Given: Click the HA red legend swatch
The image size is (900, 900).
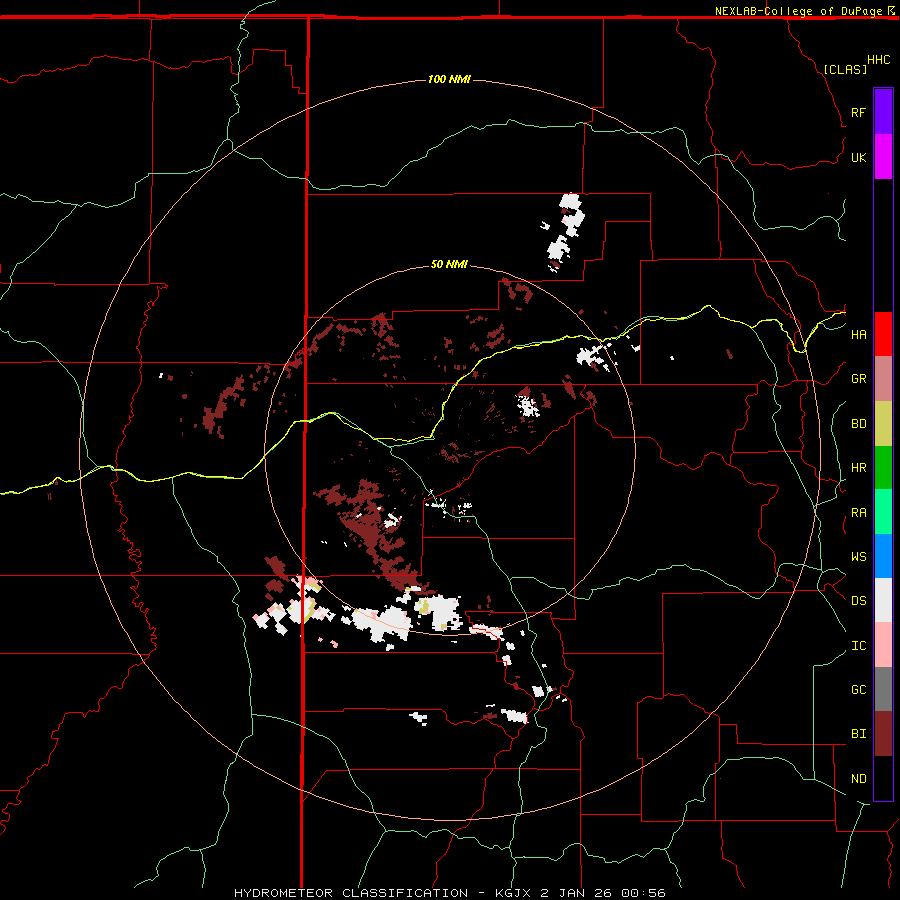Looking at the screenshot, I should (x=883, y=334).
